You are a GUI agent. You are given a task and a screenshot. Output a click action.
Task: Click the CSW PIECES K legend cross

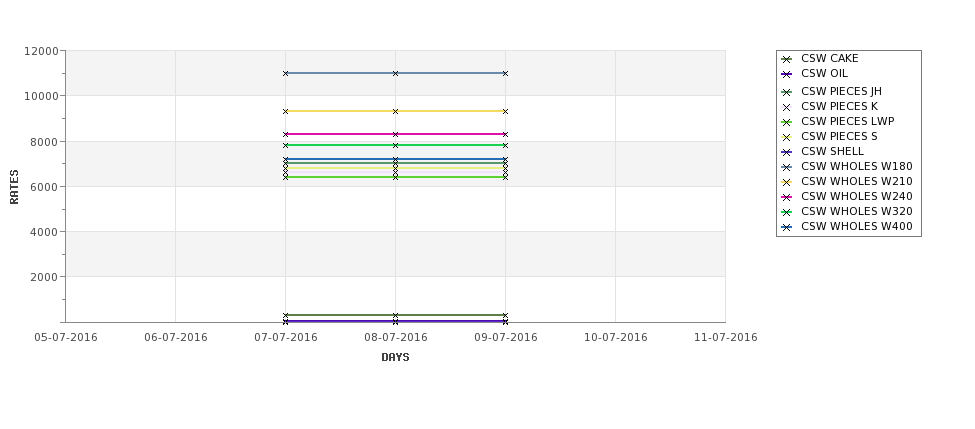pos(787,107)
